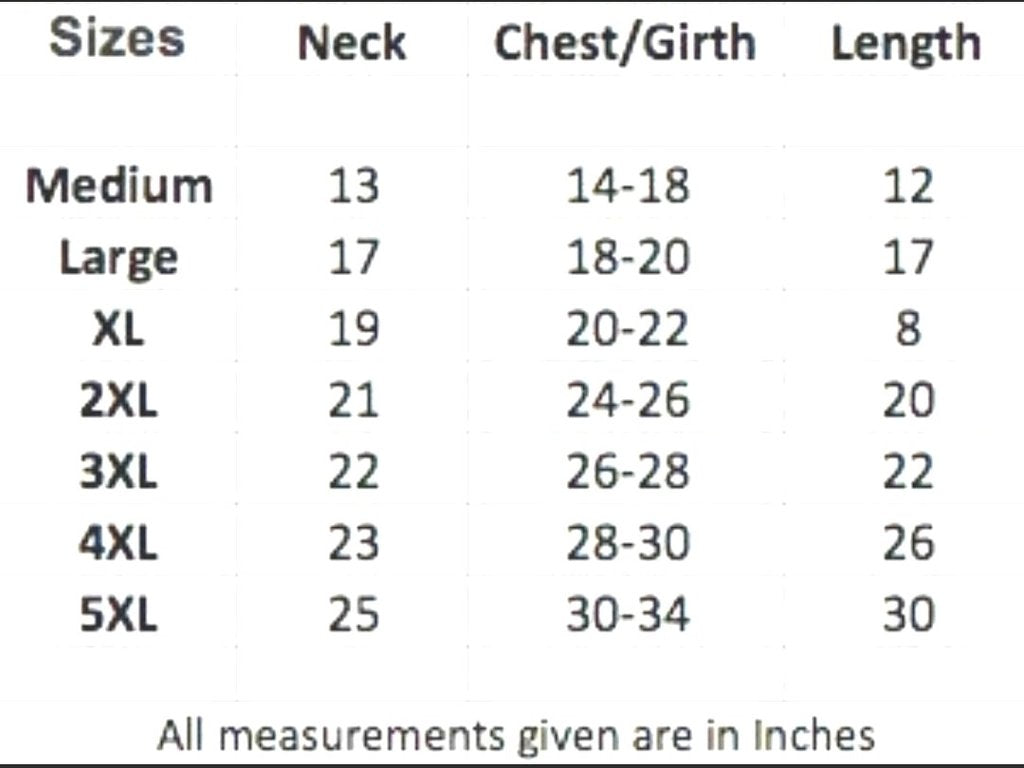Click the "All measurements given are in Inches" note
Viewport: 1024px width, 768px height.
tap(516, 735)
